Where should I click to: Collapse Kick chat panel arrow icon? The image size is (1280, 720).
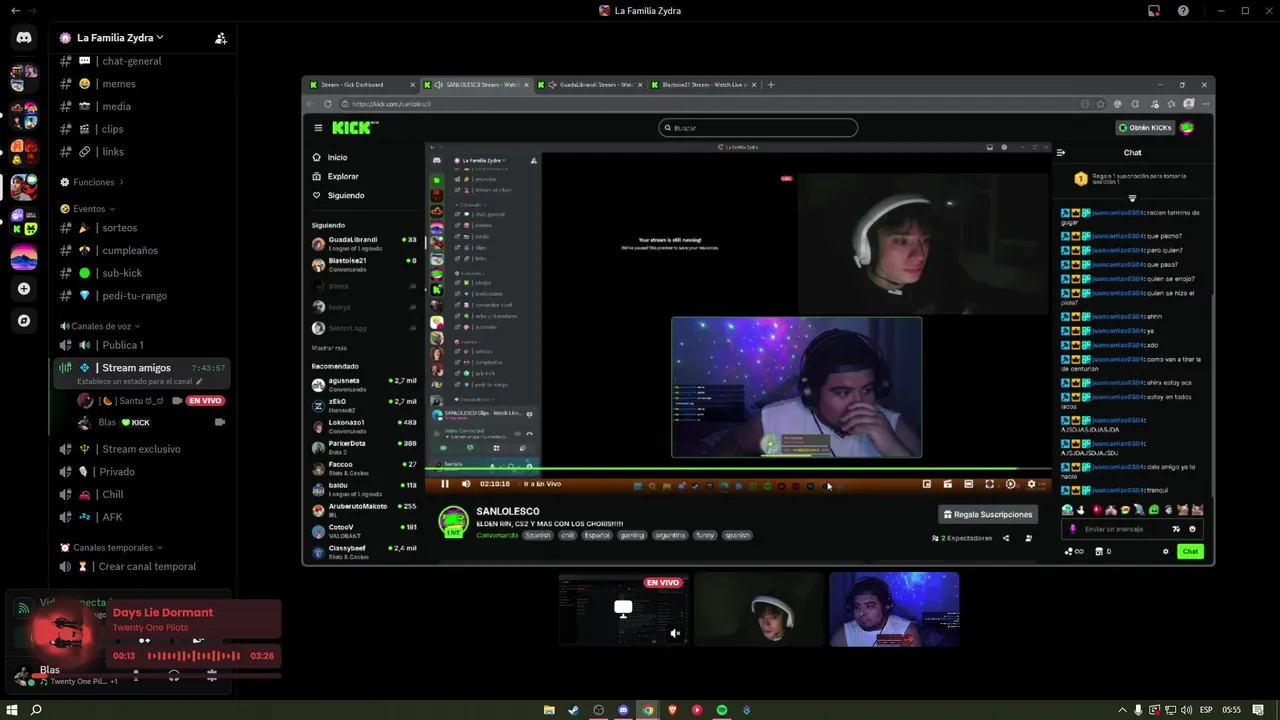pyautogui.click(x=1061, y=153)
